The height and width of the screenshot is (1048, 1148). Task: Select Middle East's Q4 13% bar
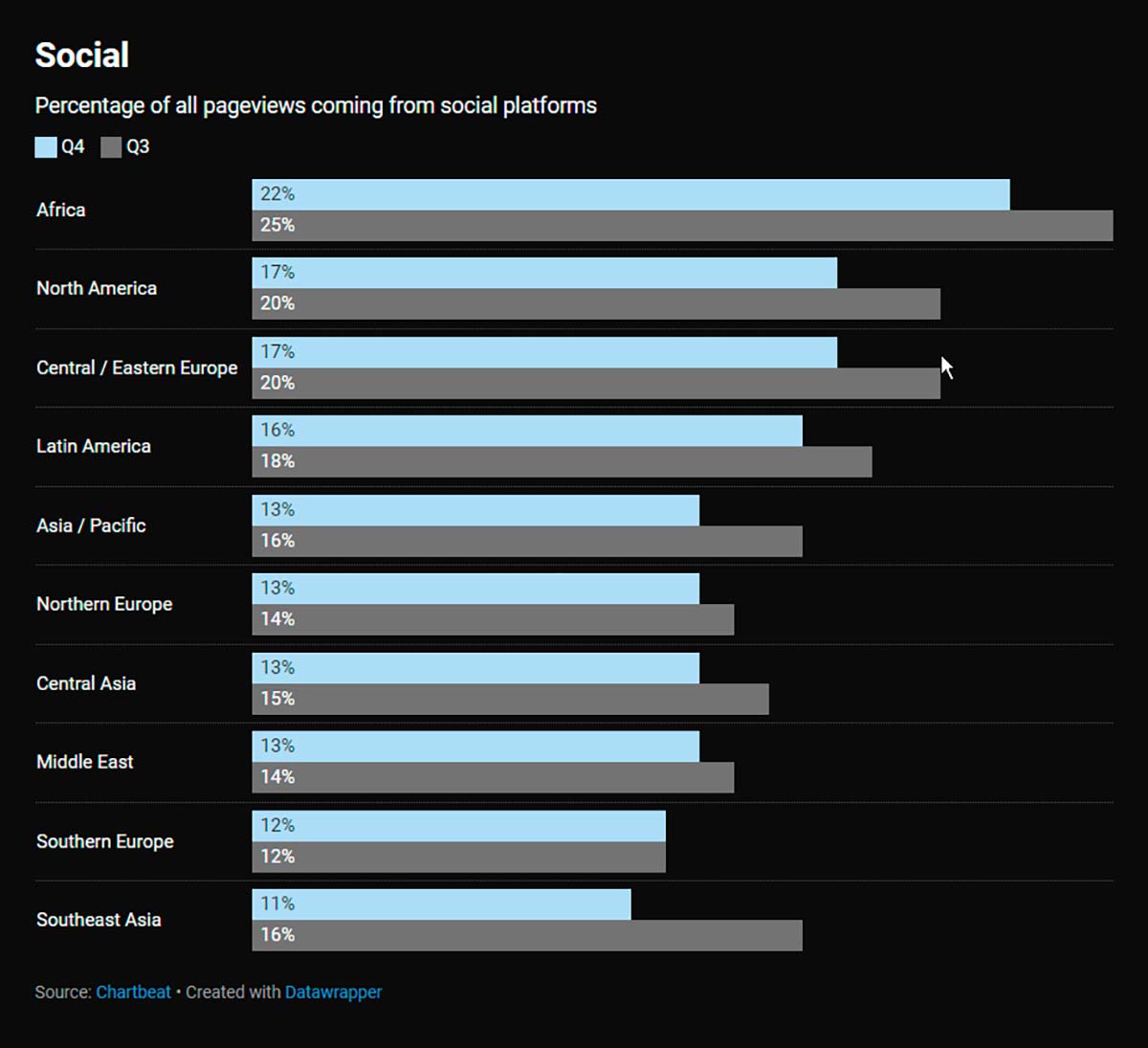pos(475,747)
